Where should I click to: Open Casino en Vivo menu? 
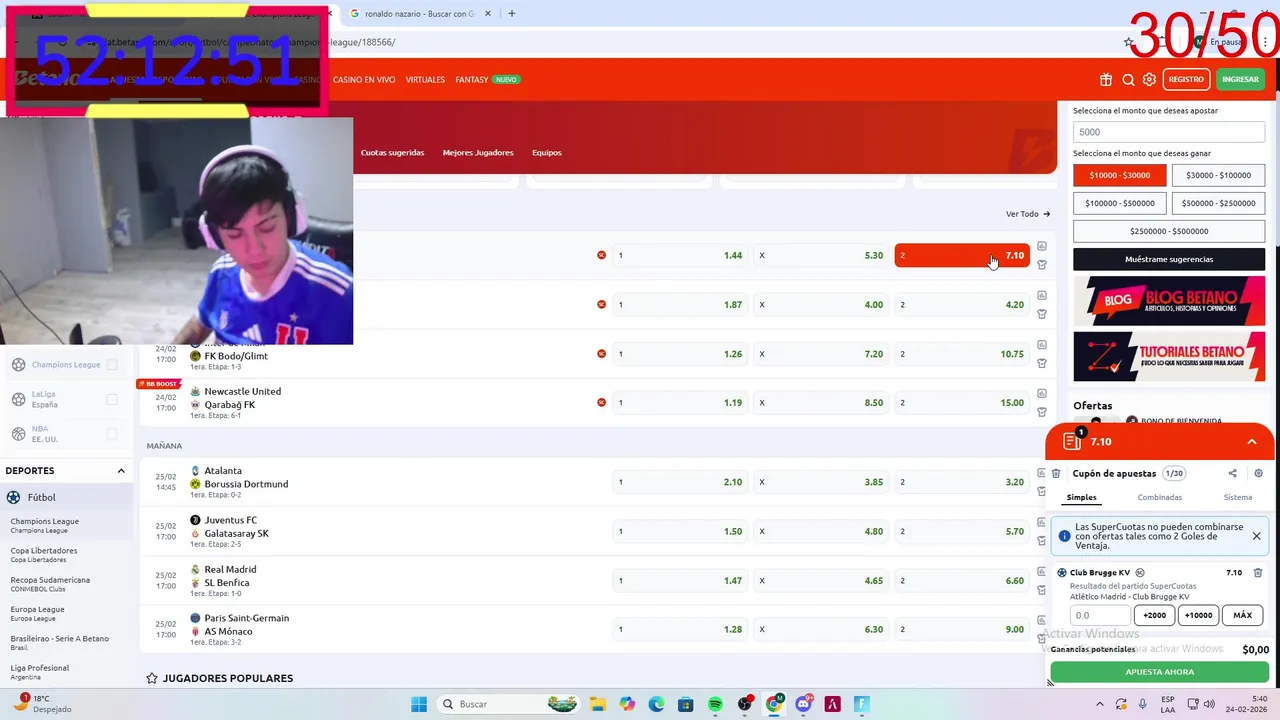click(364, 80)
